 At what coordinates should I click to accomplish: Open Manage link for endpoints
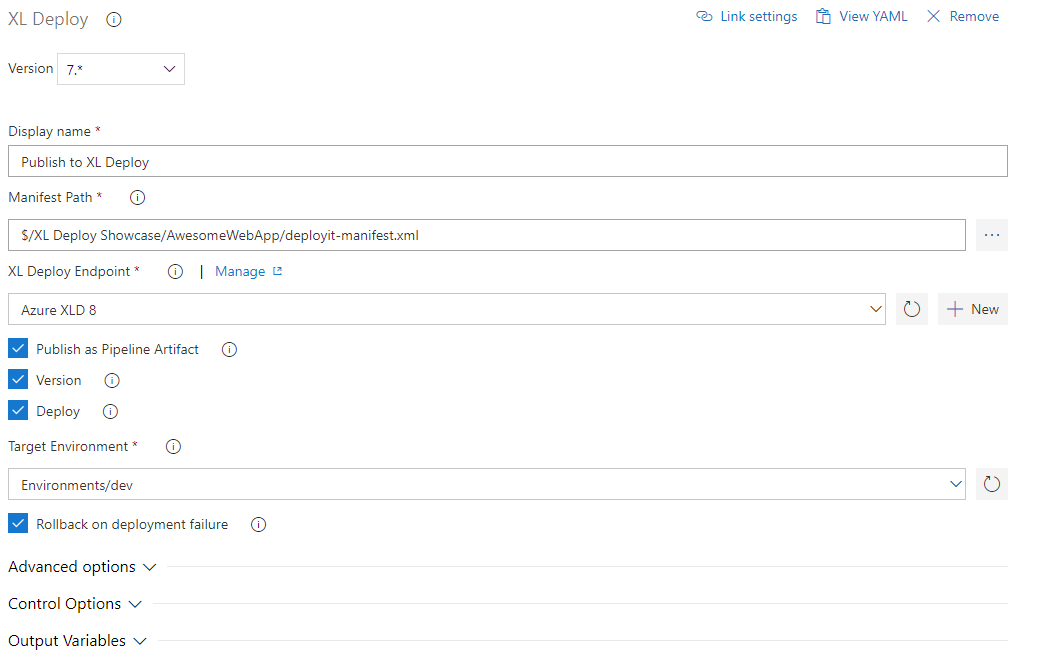point(241,271)
